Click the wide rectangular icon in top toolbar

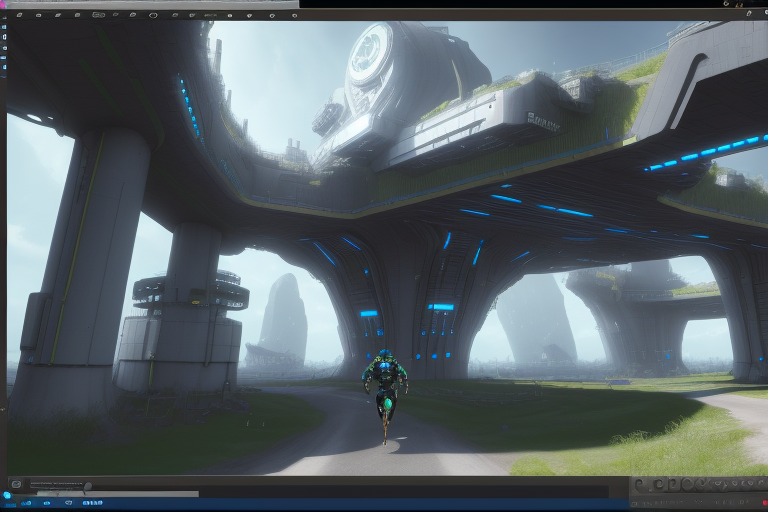[x=98, y=15]
